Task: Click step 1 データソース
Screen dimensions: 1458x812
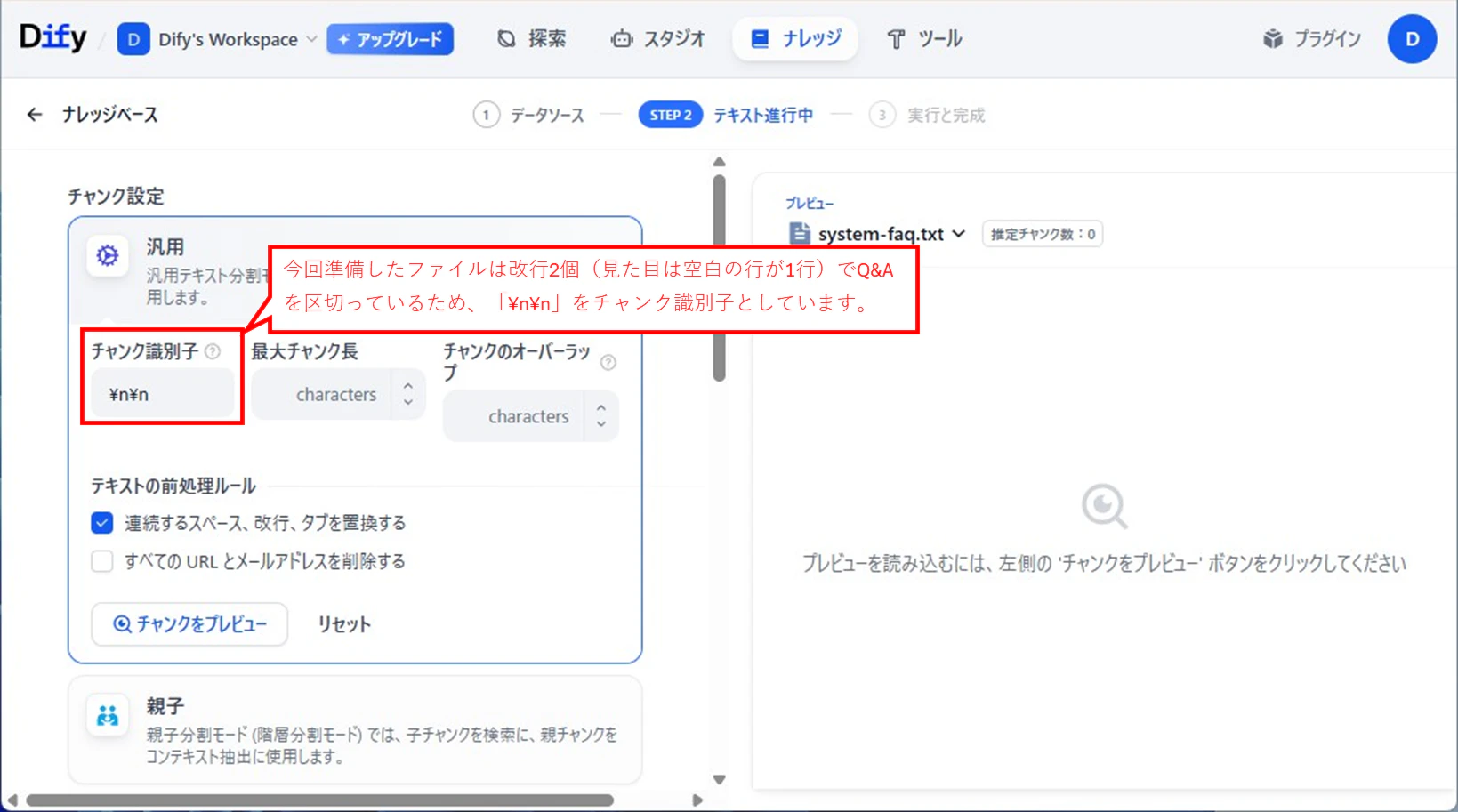Action: point(529,115)
